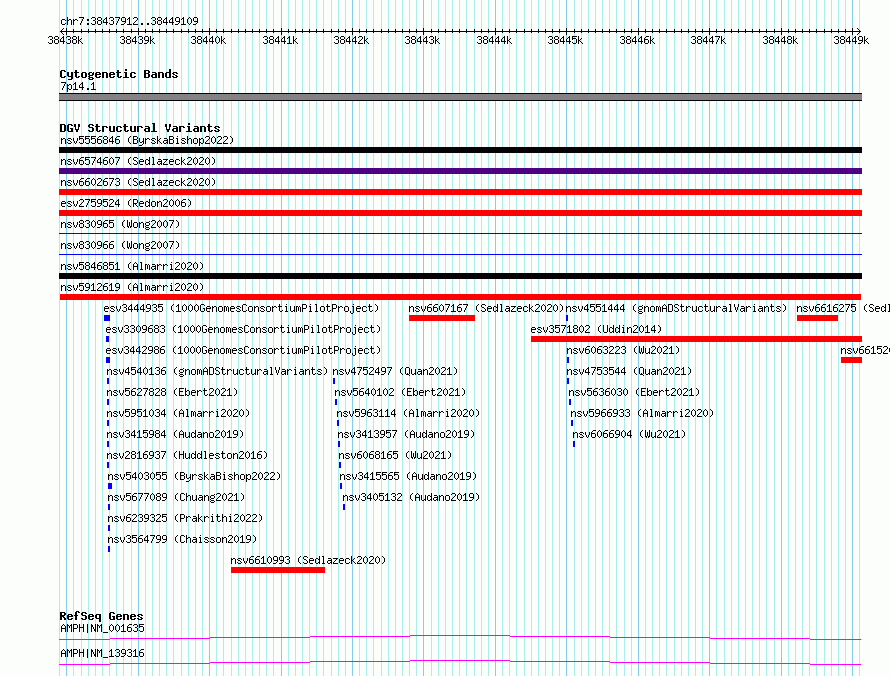Select esv3442986 variant label

(x=243, y=350)
